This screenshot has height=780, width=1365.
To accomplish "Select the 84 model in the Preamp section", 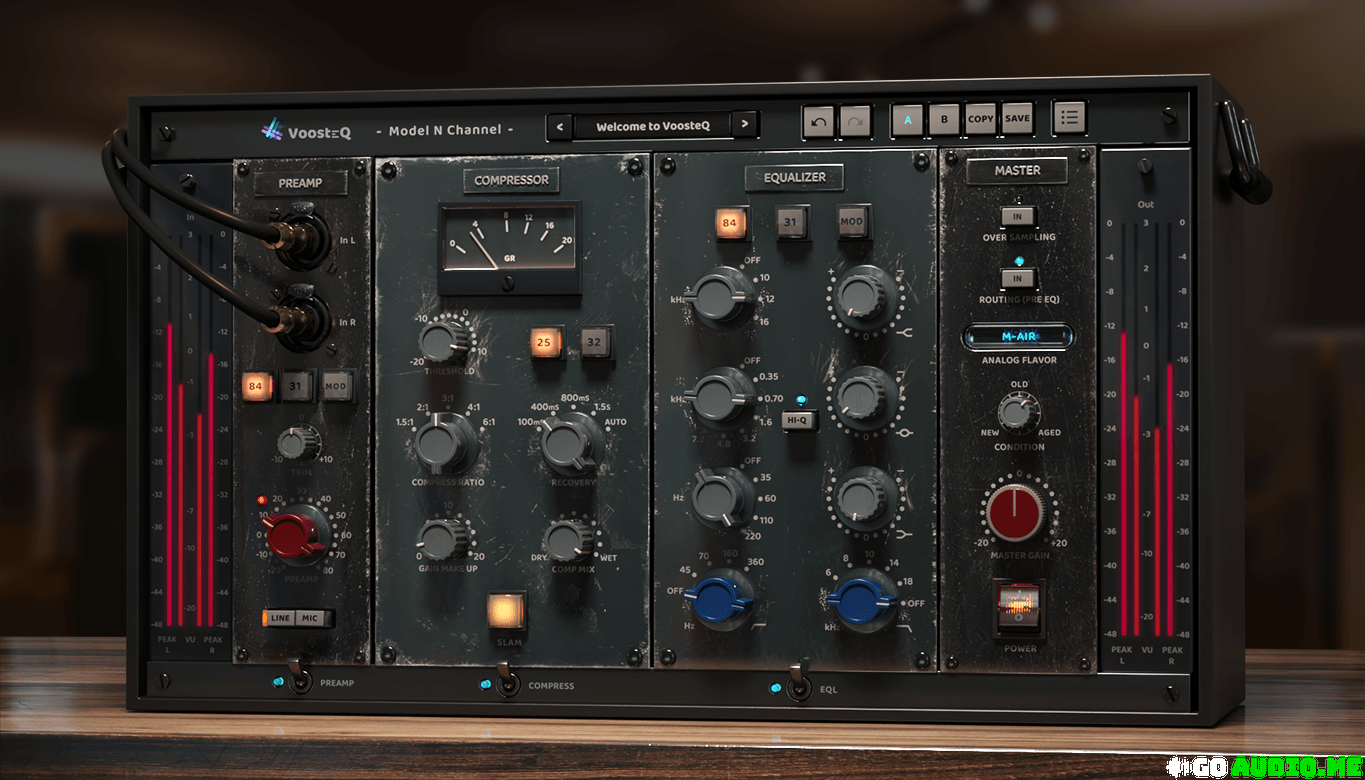I will pyautogui.click(x=256, y=386).
